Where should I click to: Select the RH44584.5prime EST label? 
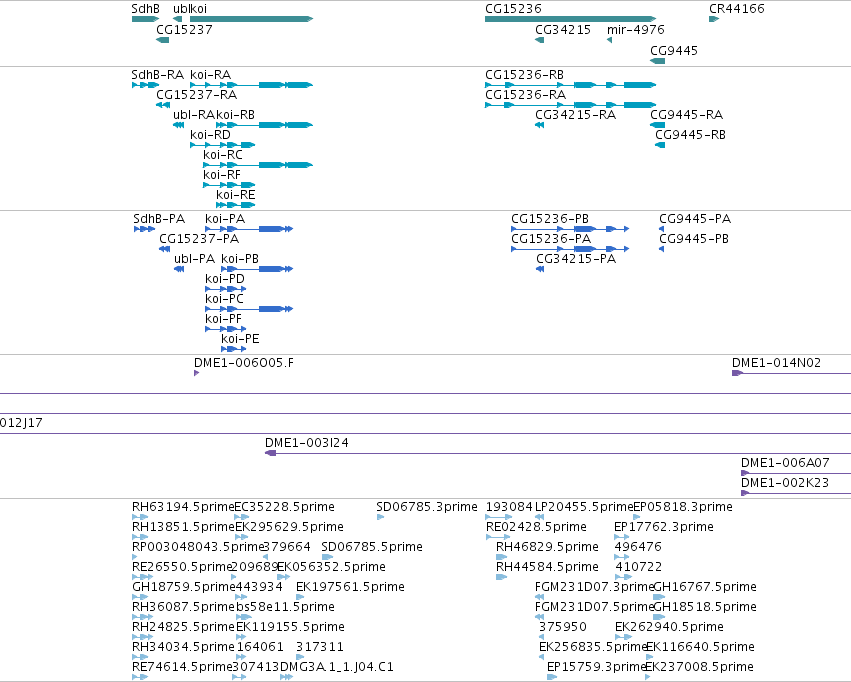547,568
